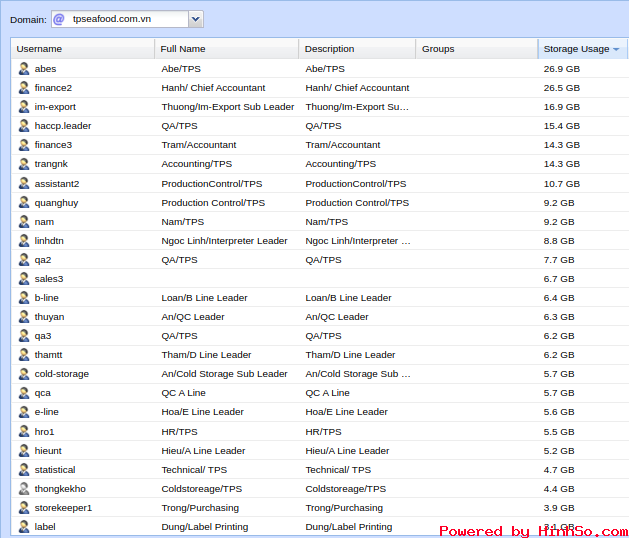
Task: Select username abes
Action: tap(45, 69)
